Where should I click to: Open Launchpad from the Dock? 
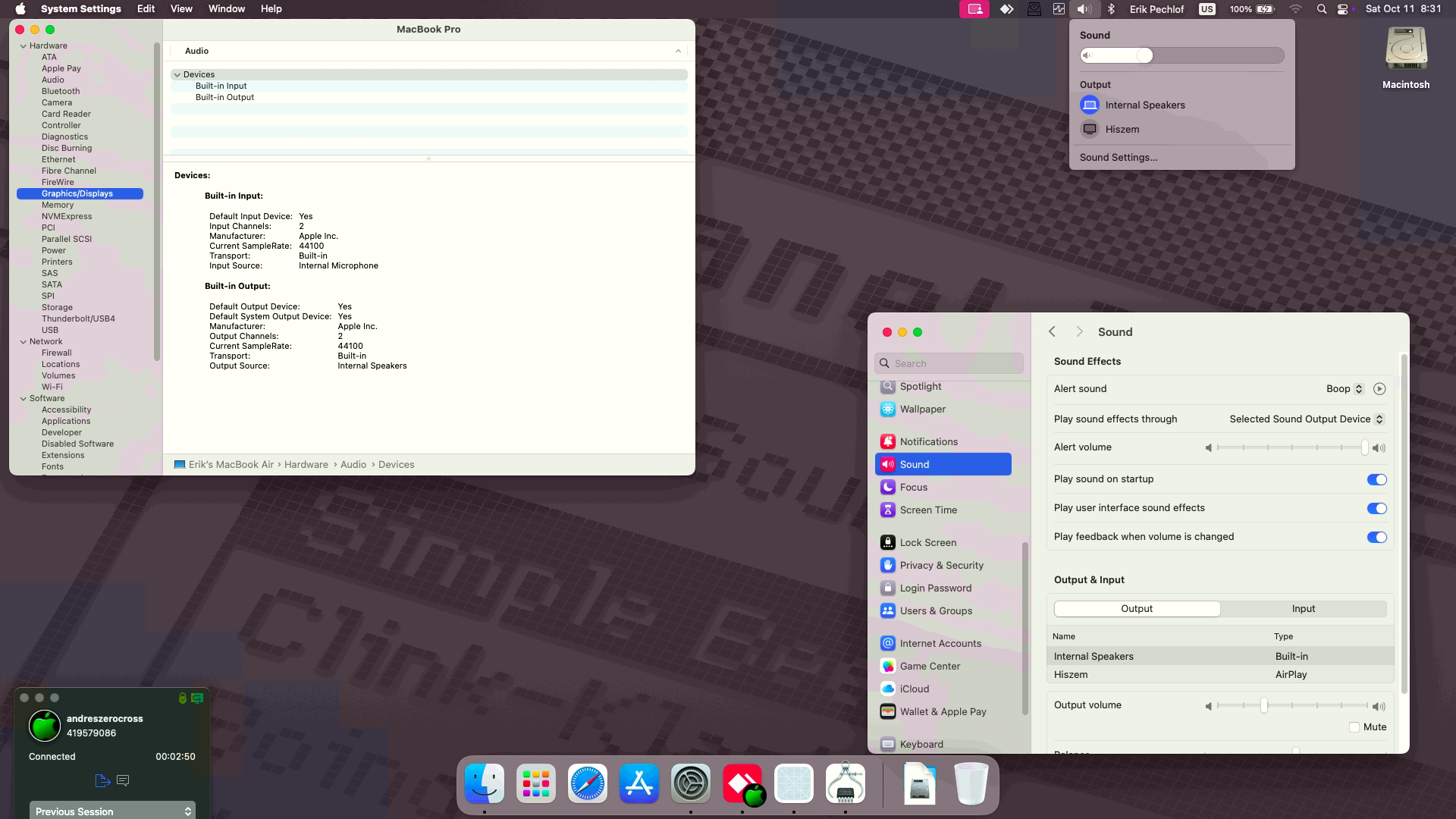[535, 783]
